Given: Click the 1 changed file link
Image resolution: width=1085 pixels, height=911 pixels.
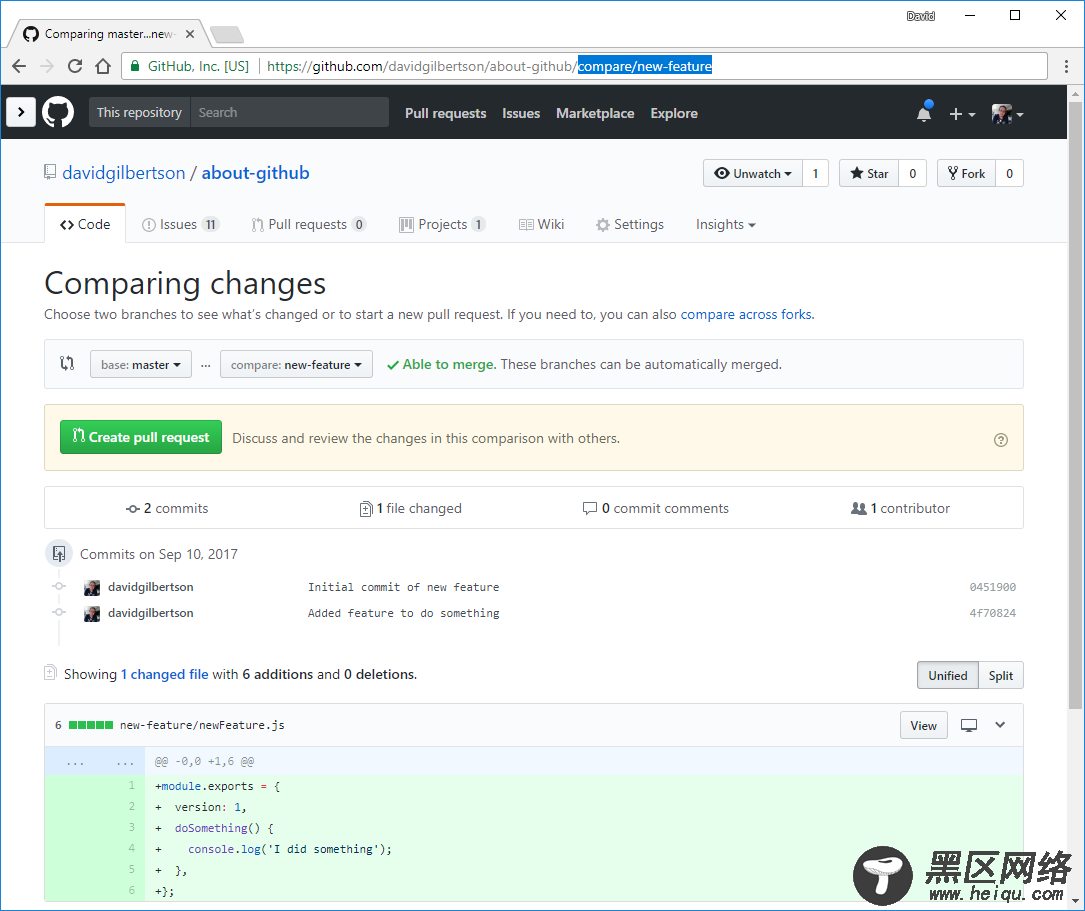Looking at the screenshot, I should (x=165, y=674).
